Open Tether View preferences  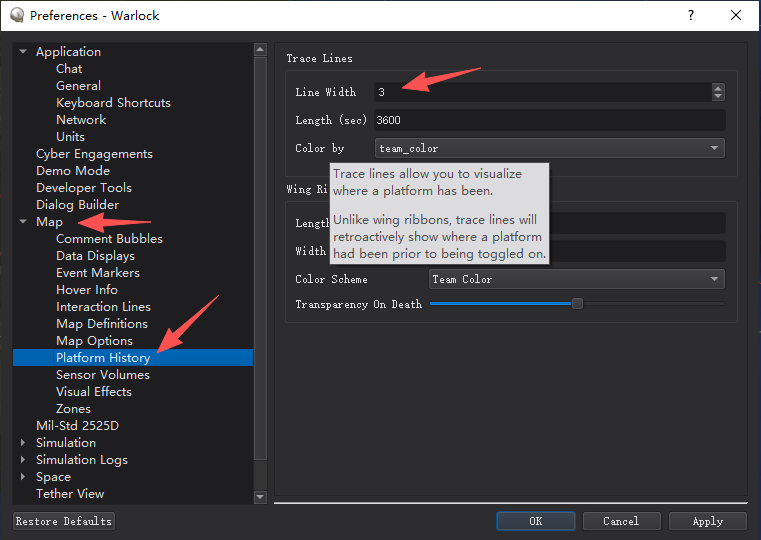pos(70,493)
